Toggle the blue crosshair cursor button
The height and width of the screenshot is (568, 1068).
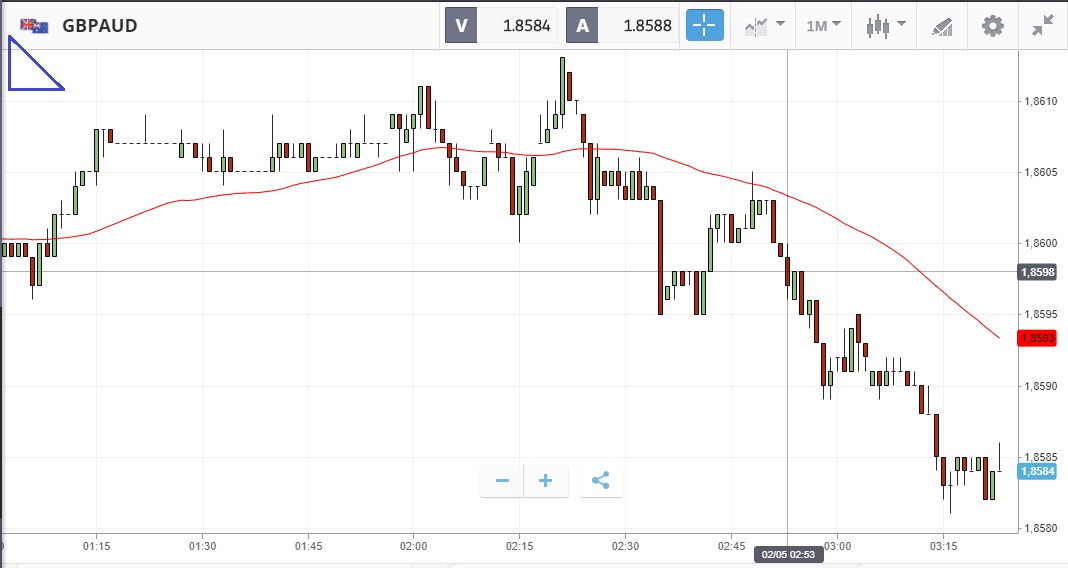click(704, 26)
